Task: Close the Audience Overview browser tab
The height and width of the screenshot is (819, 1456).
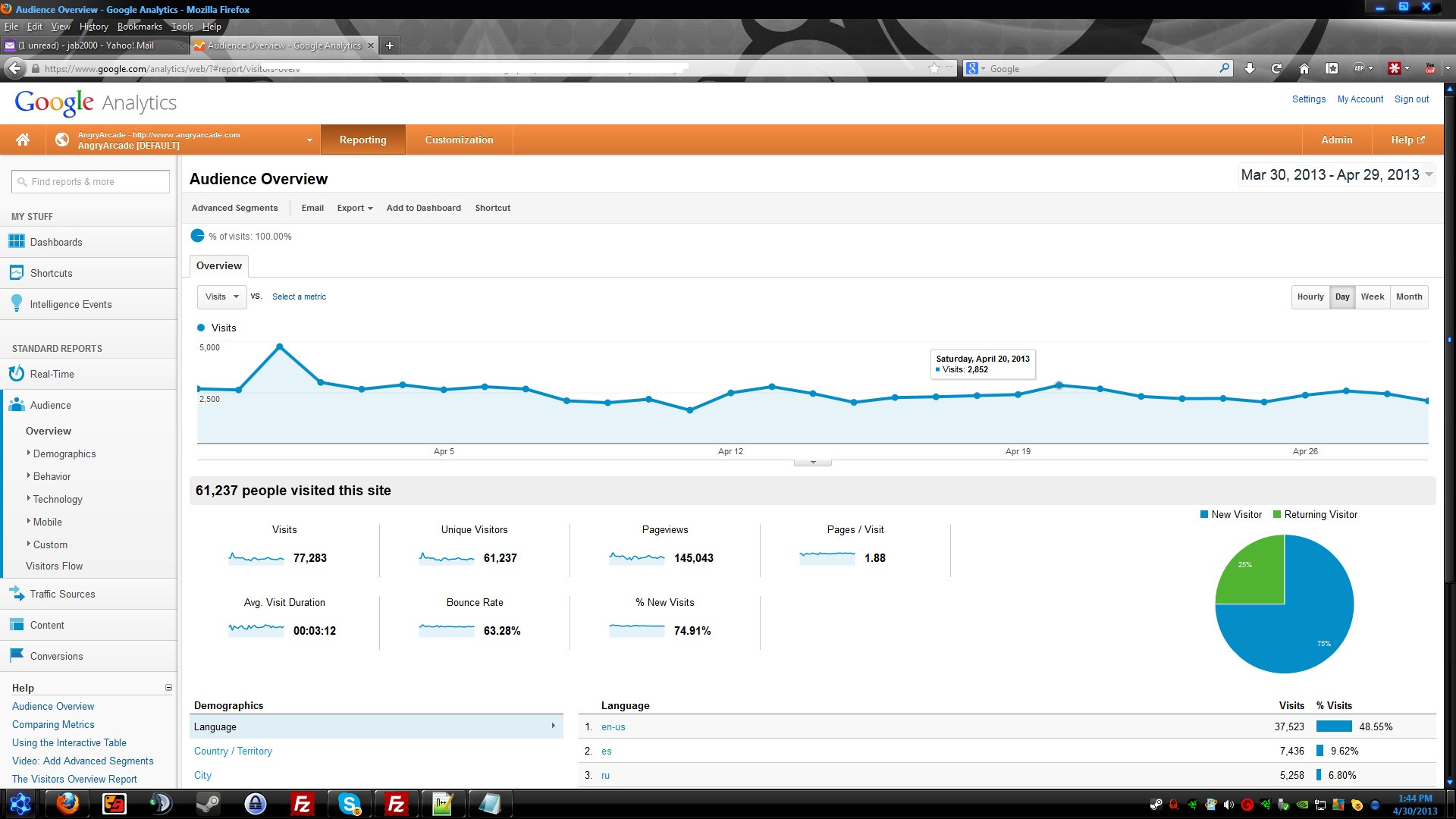Action: 371,45
